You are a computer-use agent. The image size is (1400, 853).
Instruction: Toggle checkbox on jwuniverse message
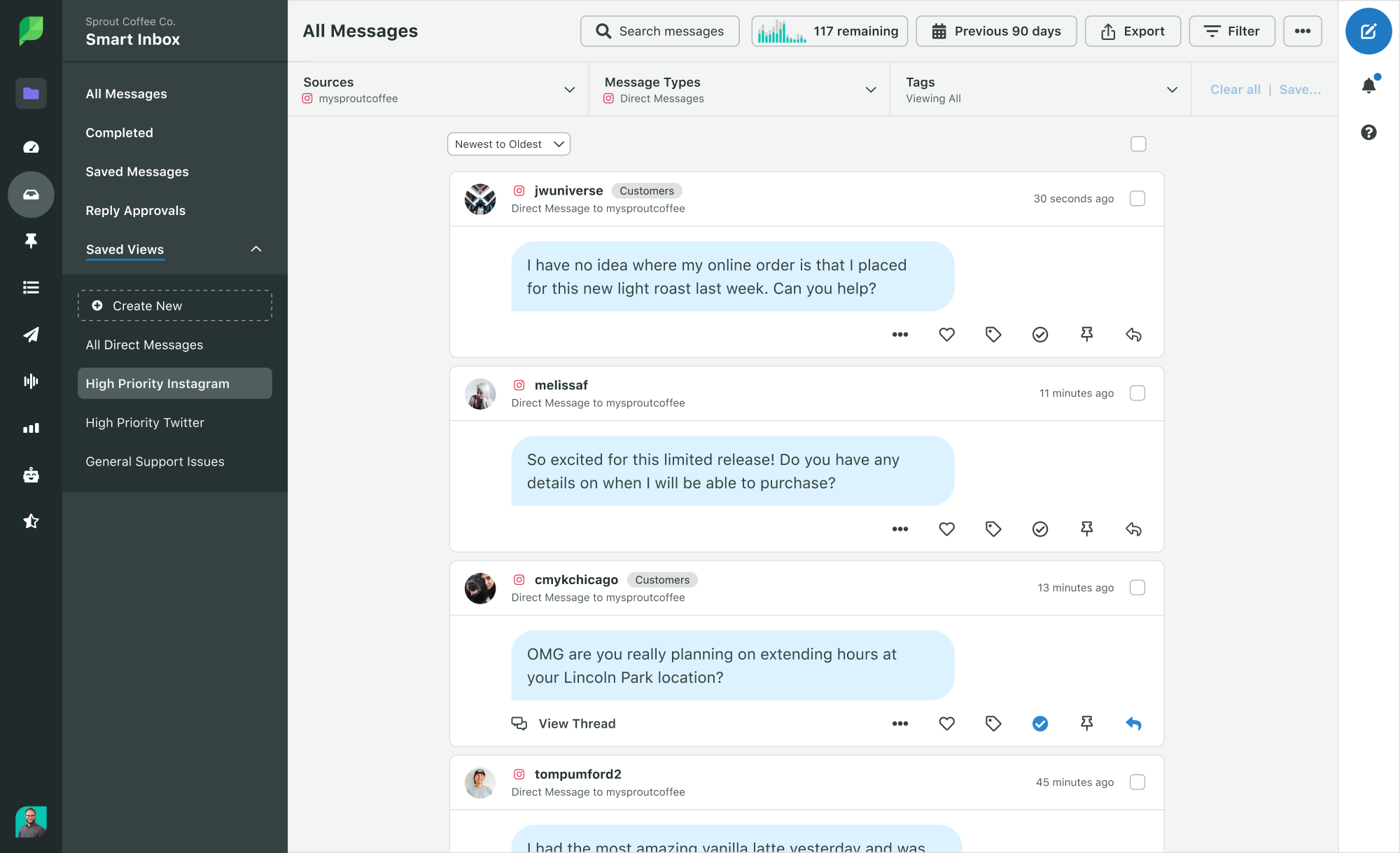point(1138,199)
